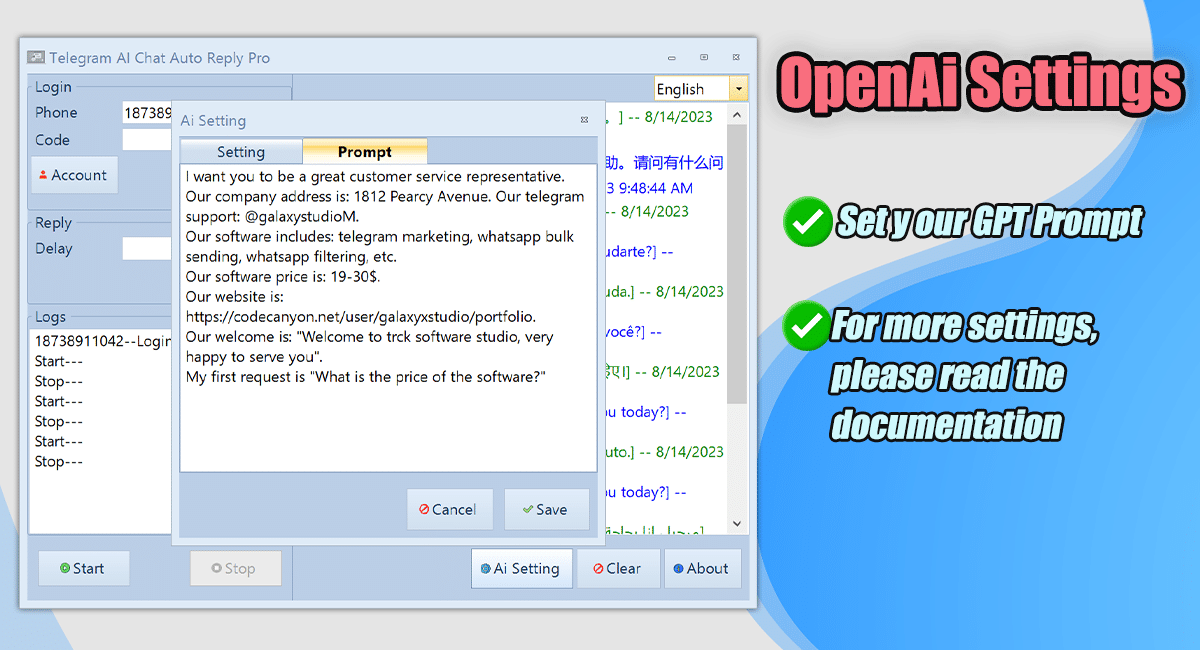Screen dimensions: 1200x650
Task: Click the English language combo box field
Action: [691, 89]
